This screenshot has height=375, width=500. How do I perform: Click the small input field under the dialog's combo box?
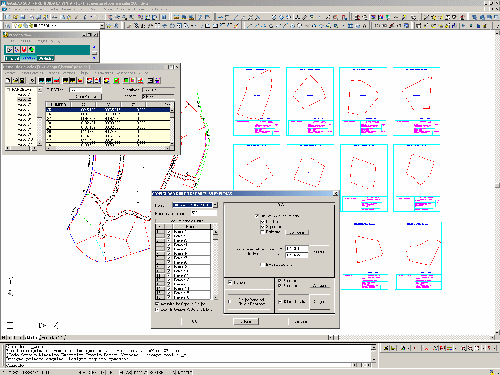pos(204,213)
